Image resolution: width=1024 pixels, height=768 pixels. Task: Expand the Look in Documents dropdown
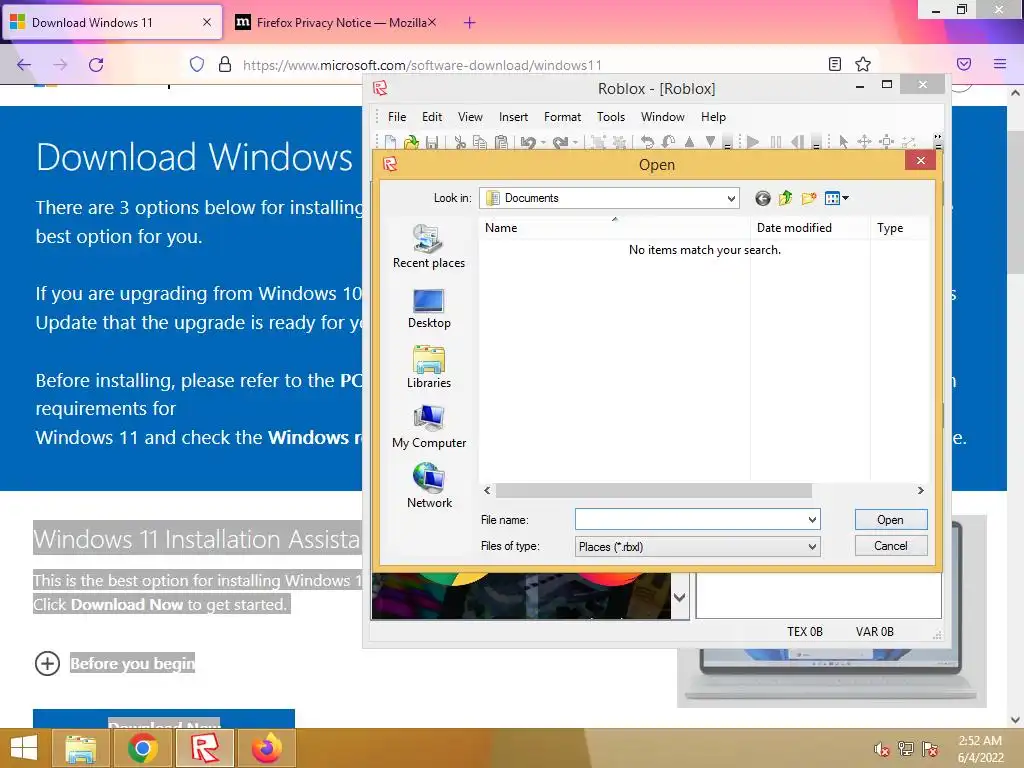[x=731, y=199]
